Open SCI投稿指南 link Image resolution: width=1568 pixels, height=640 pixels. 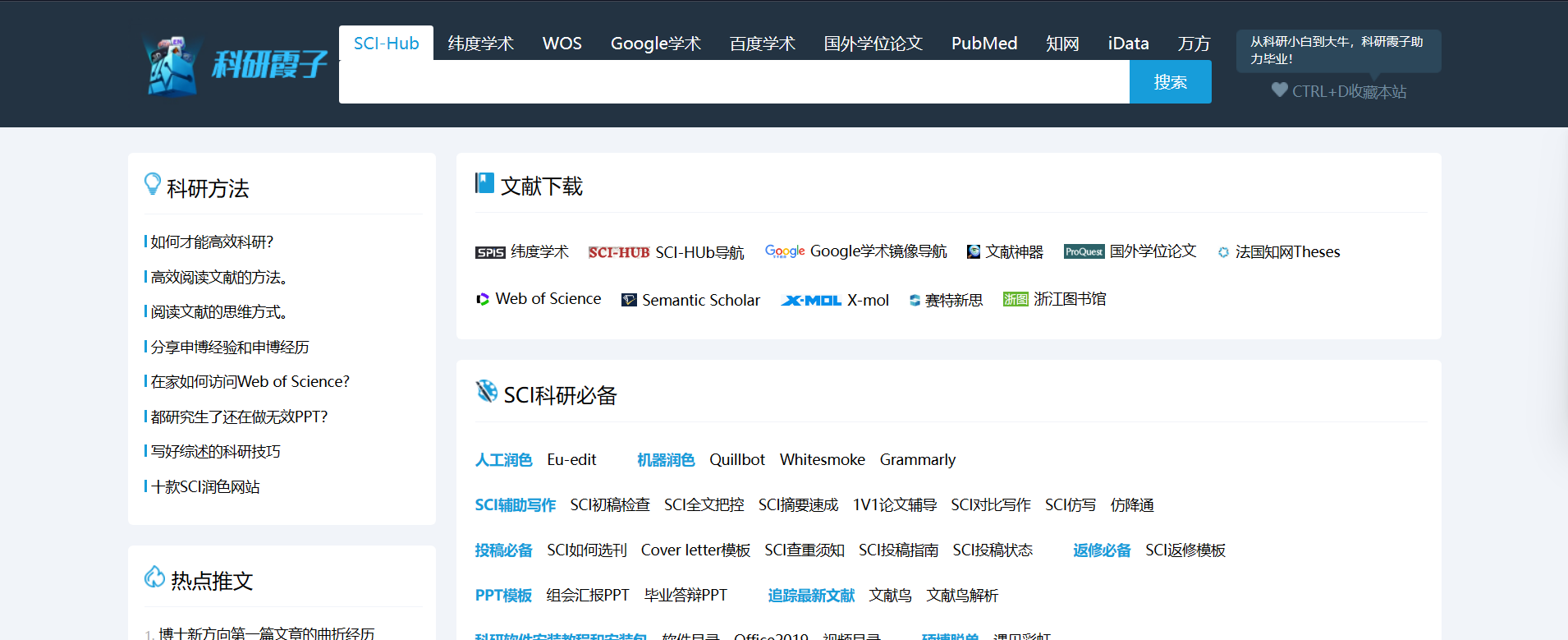pyautogui.click(x=898, y=550)
